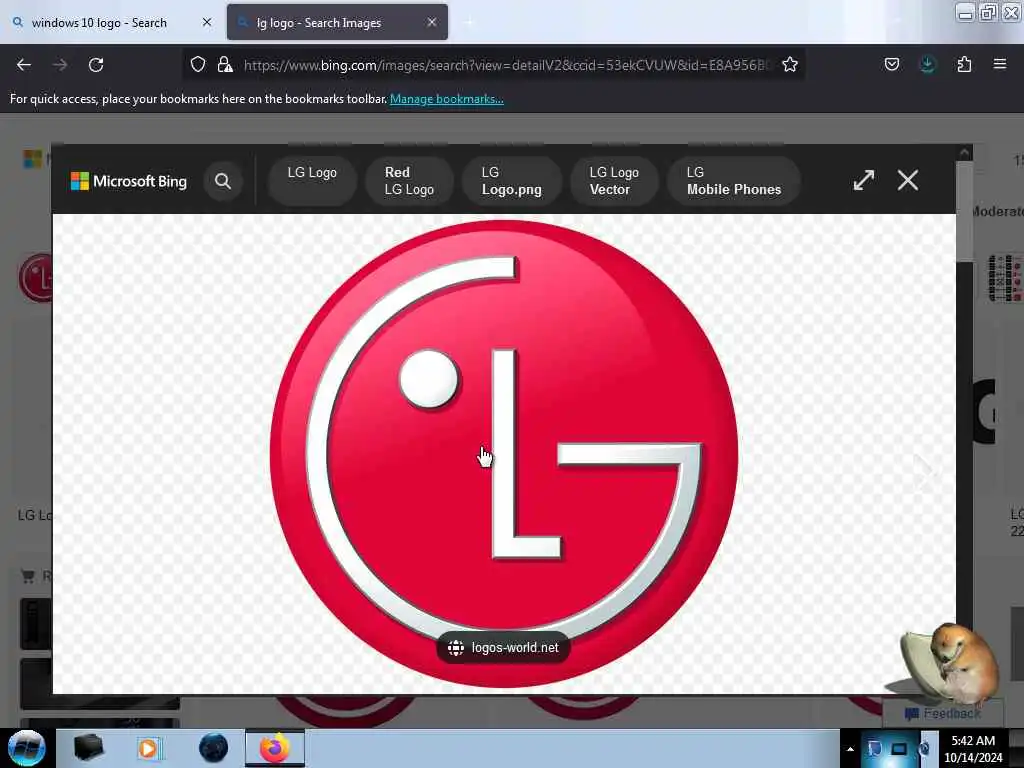
Task: Click the small LG thumbnail behind the viewer
Action: 35,278
